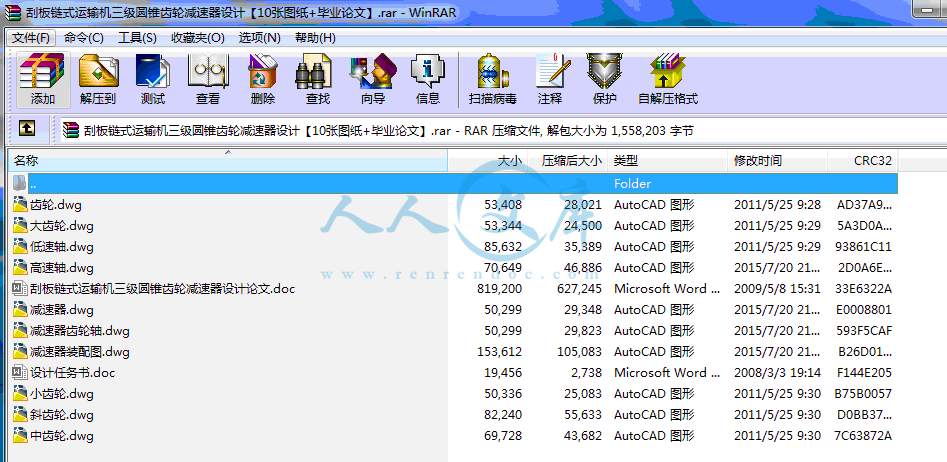Screen dimensions: 947x462
Task: Click the Word icon of 设计任务书.doc
Action: coord(20,373)
